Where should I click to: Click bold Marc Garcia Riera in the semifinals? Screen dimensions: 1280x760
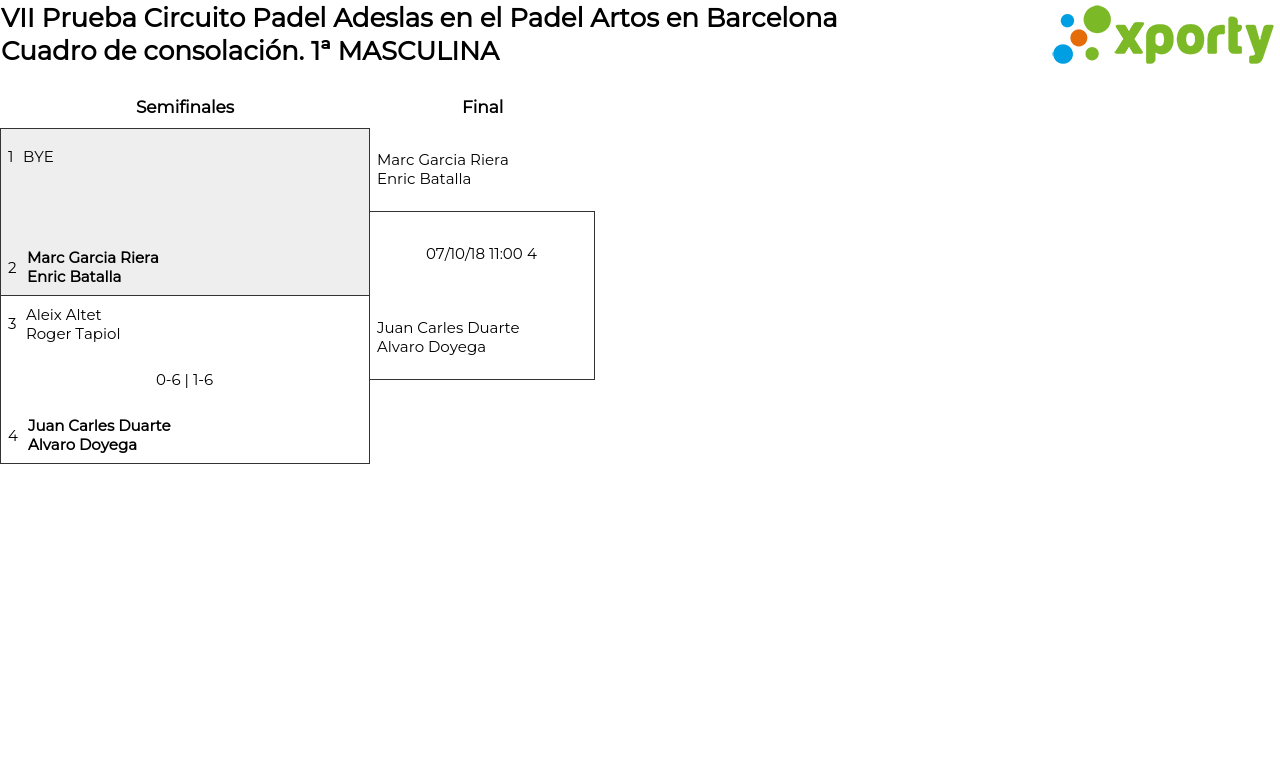click(93, 258)
